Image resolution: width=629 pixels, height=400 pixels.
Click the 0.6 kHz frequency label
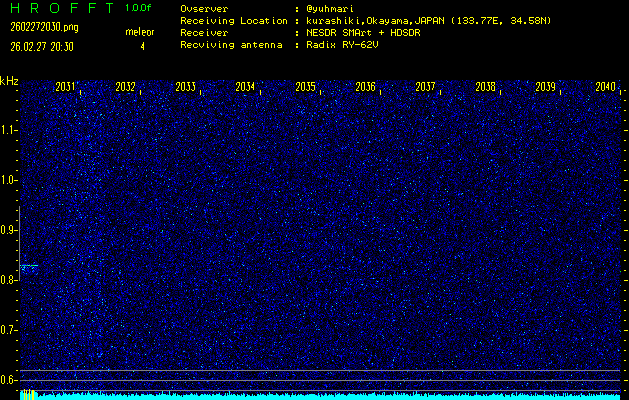pyautogui.click(x=9, y=380)
